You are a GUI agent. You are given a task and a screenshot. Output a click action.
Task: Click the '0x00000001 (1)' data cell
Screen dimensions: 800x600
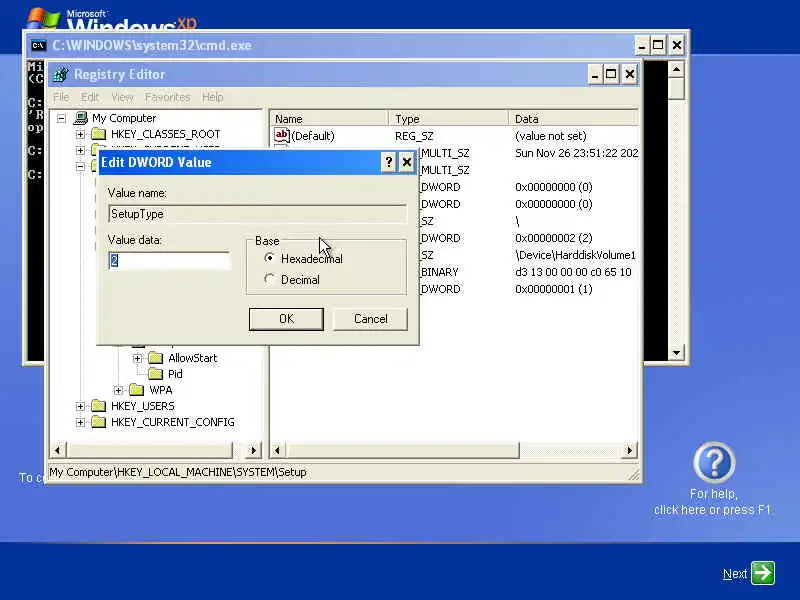[554, 289]
